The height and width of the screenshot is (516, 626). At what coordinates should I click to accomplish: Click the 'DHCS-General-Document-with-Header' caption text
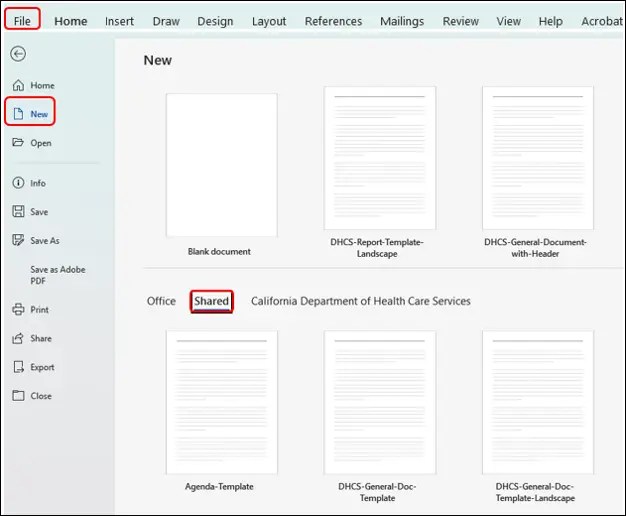coord(535,248)
